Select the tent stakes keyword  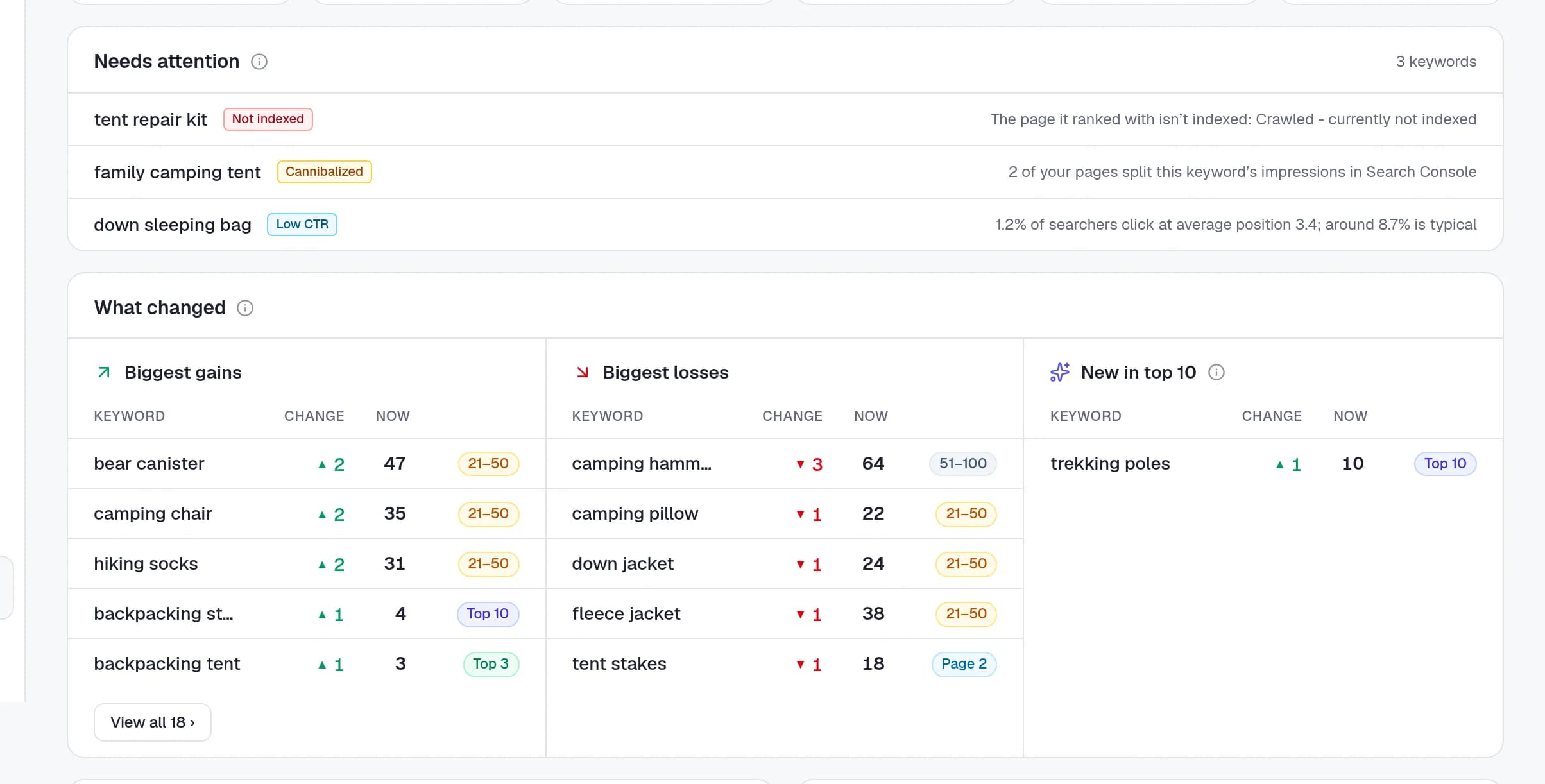[619, 663]
